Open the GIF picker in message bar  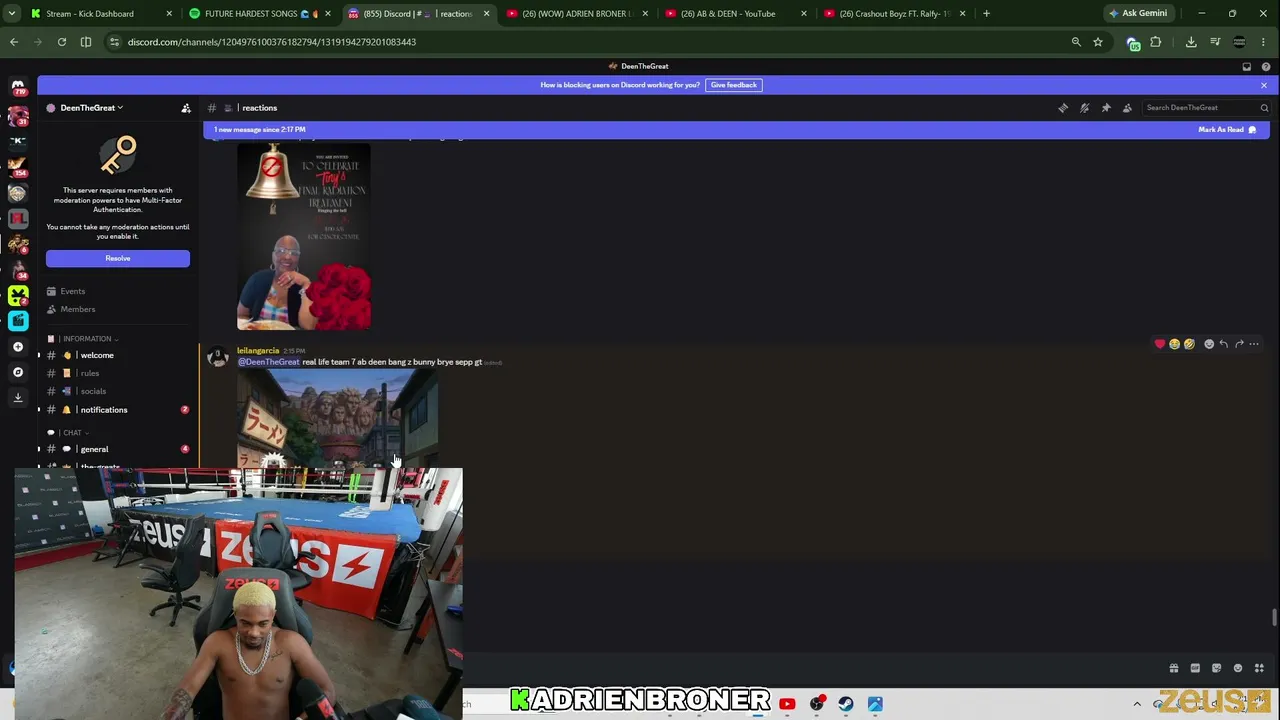pyautogui.click(x=1195, y=668)
